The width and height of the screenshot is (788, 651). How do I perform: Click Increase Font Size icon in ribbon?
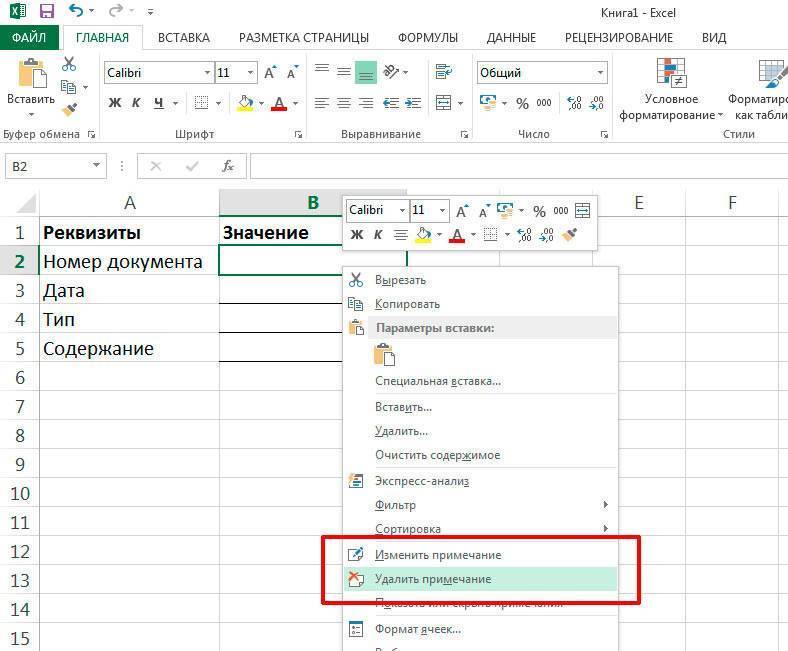click(x=246, y=73)
